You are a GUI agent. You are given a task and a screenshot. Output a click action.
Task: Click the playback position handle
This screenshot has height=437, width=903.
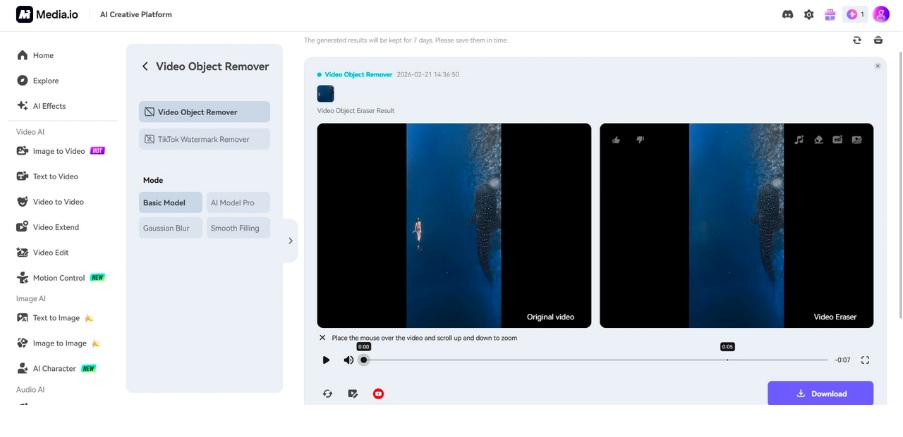(x=363, y=360)
